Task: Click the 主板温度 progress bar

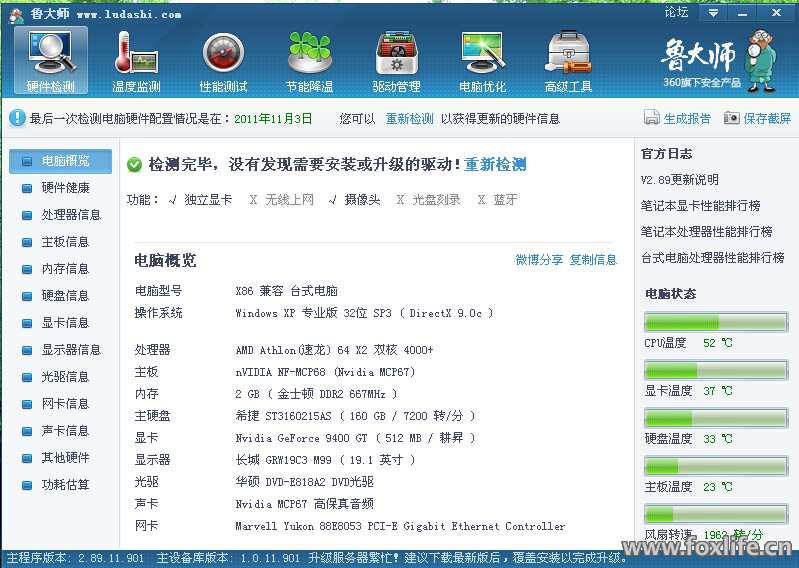Action: tap(716, 466)
